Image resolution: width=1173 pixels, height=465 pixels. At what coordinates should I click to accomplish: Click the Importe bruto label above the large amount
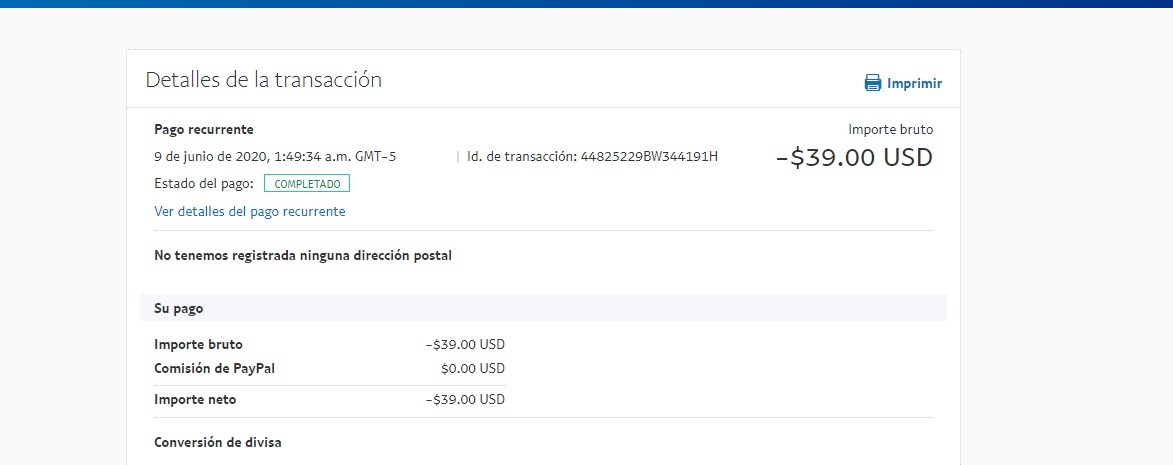pos(891,129)
